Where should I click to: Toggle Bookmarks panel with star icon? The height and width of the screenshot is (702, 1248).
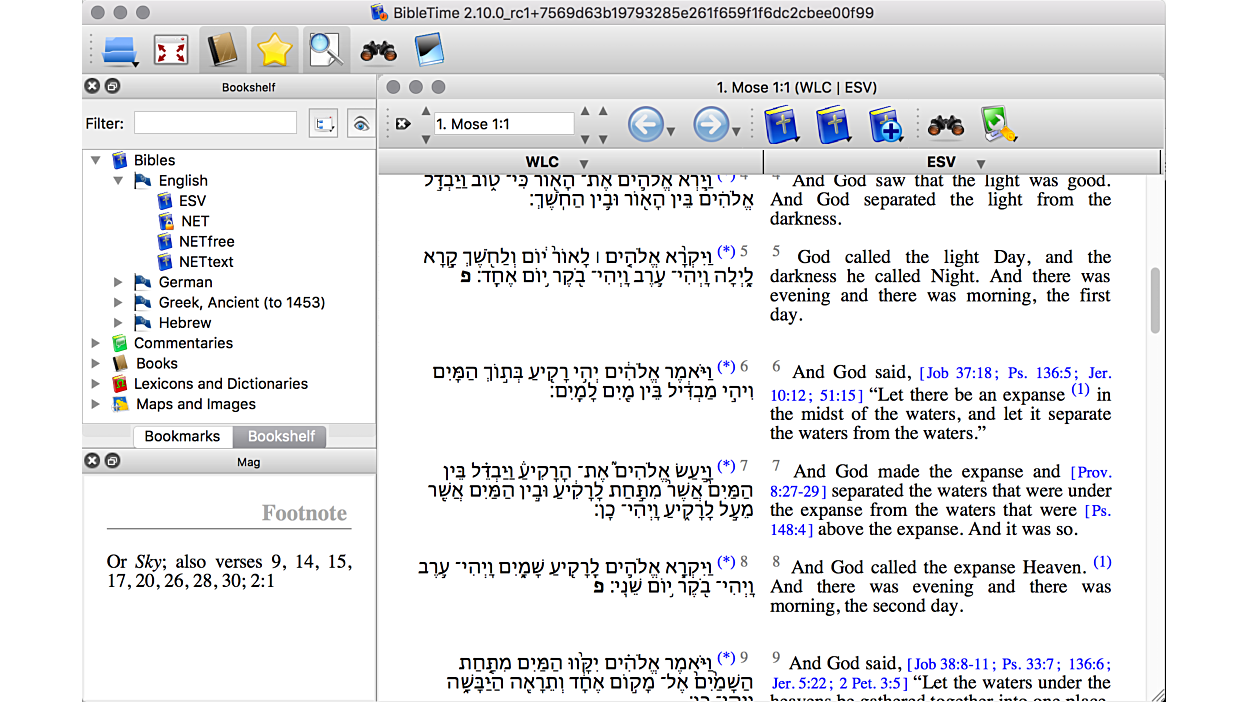[x=274, y=49]
